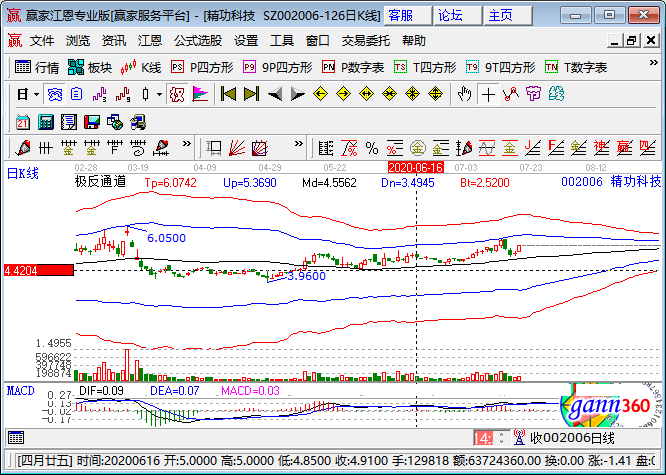This screenshot has width=666, height=475.
Task: Click the 2020-06-16 date marker
Action: pyautogui.click(x=416, y=167)
